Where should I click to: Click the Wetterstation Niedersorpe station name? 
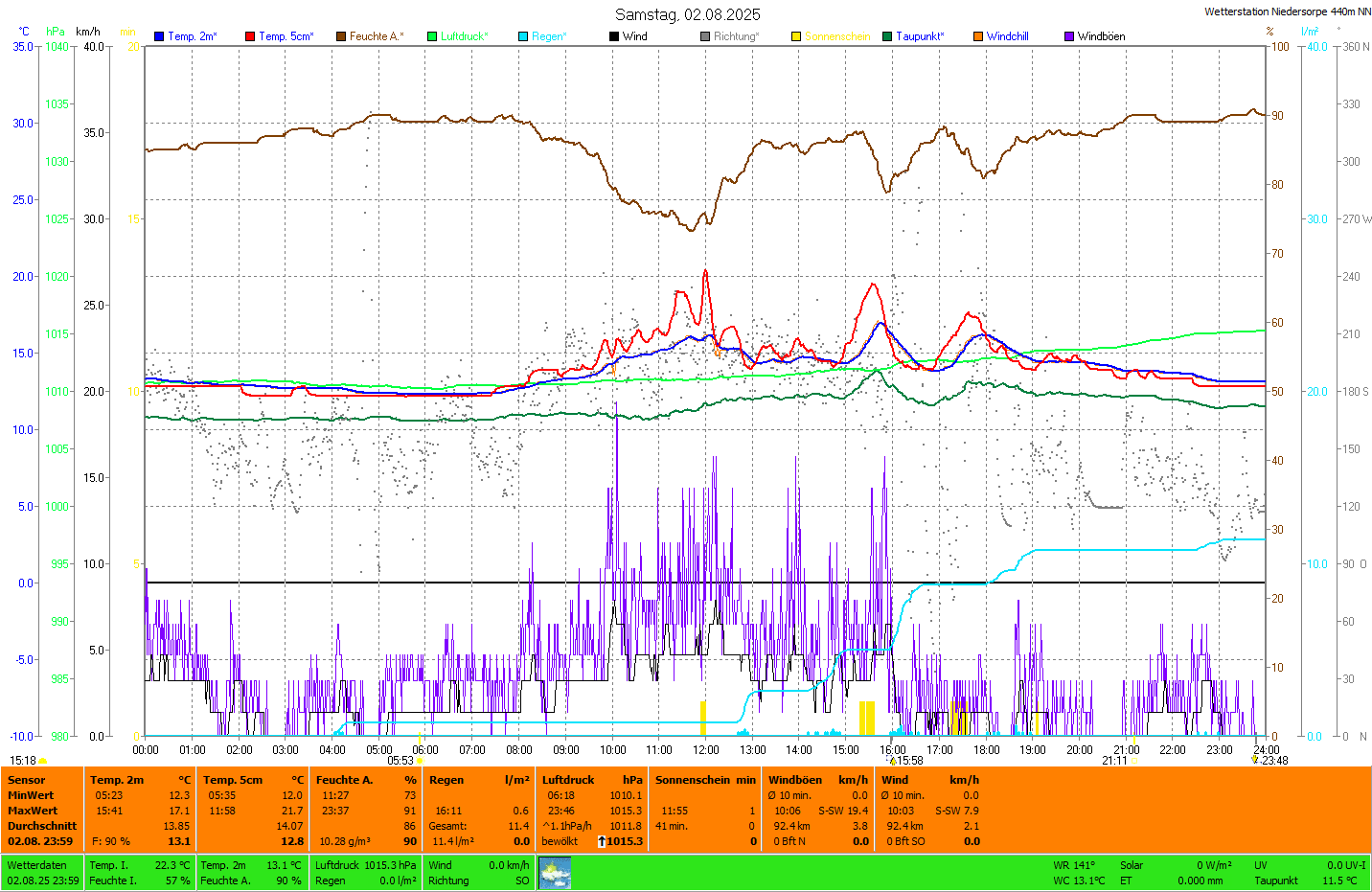1287,11
